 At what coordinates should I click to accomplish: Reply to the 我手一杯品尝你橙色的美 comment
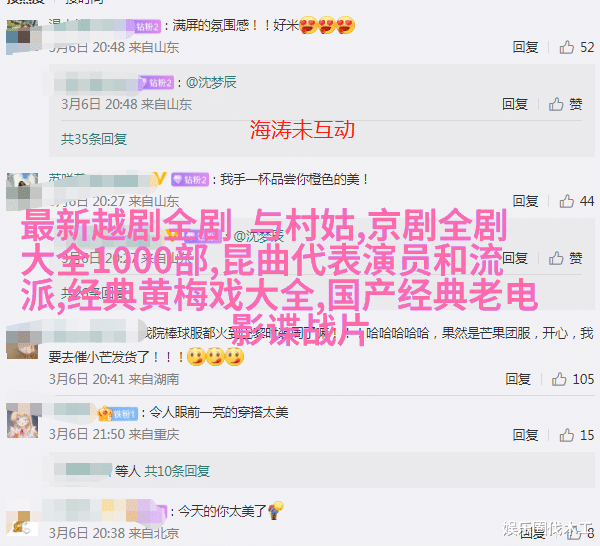[x=525, y=201]
